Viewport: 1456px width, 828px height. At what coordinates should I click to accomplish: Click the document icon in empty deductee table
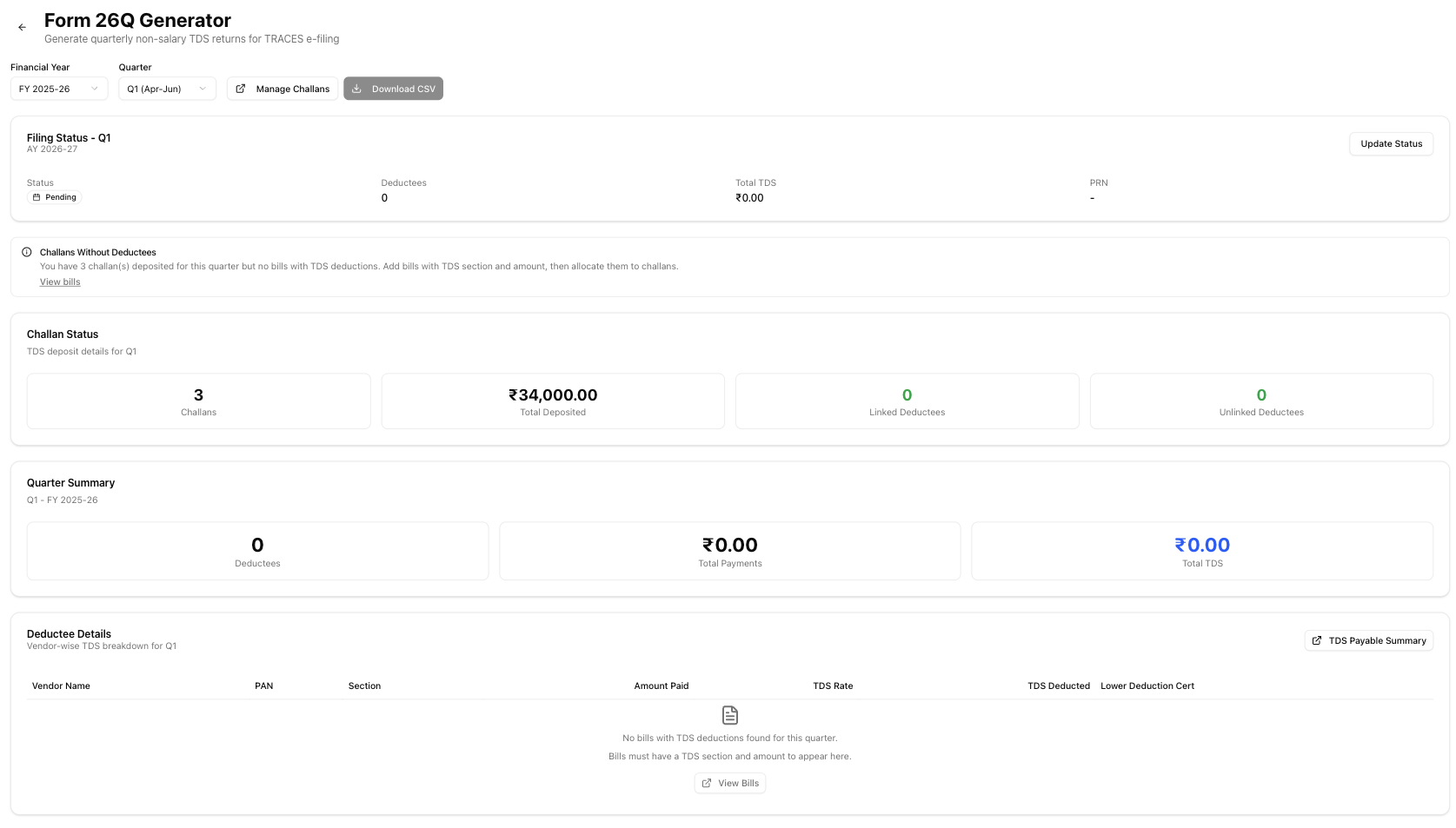click(x=730, y=715)
